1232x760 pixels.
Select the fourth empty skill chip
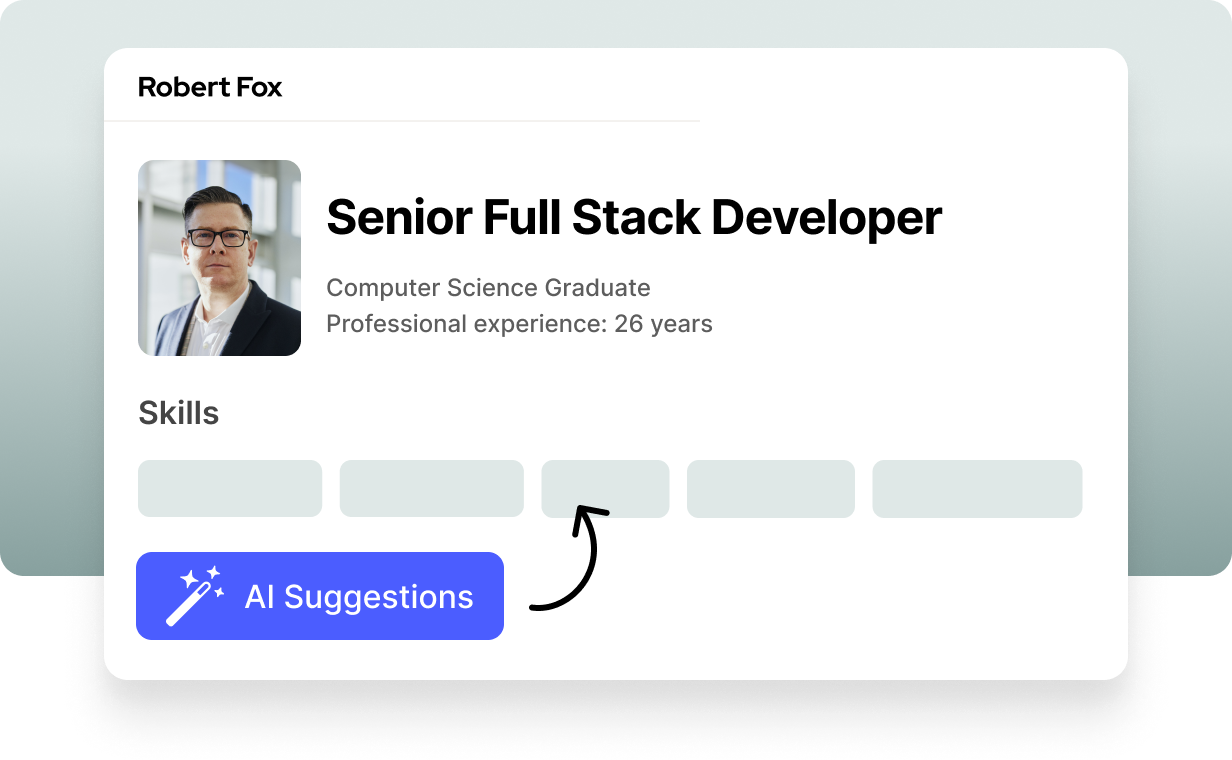point(770,488)
